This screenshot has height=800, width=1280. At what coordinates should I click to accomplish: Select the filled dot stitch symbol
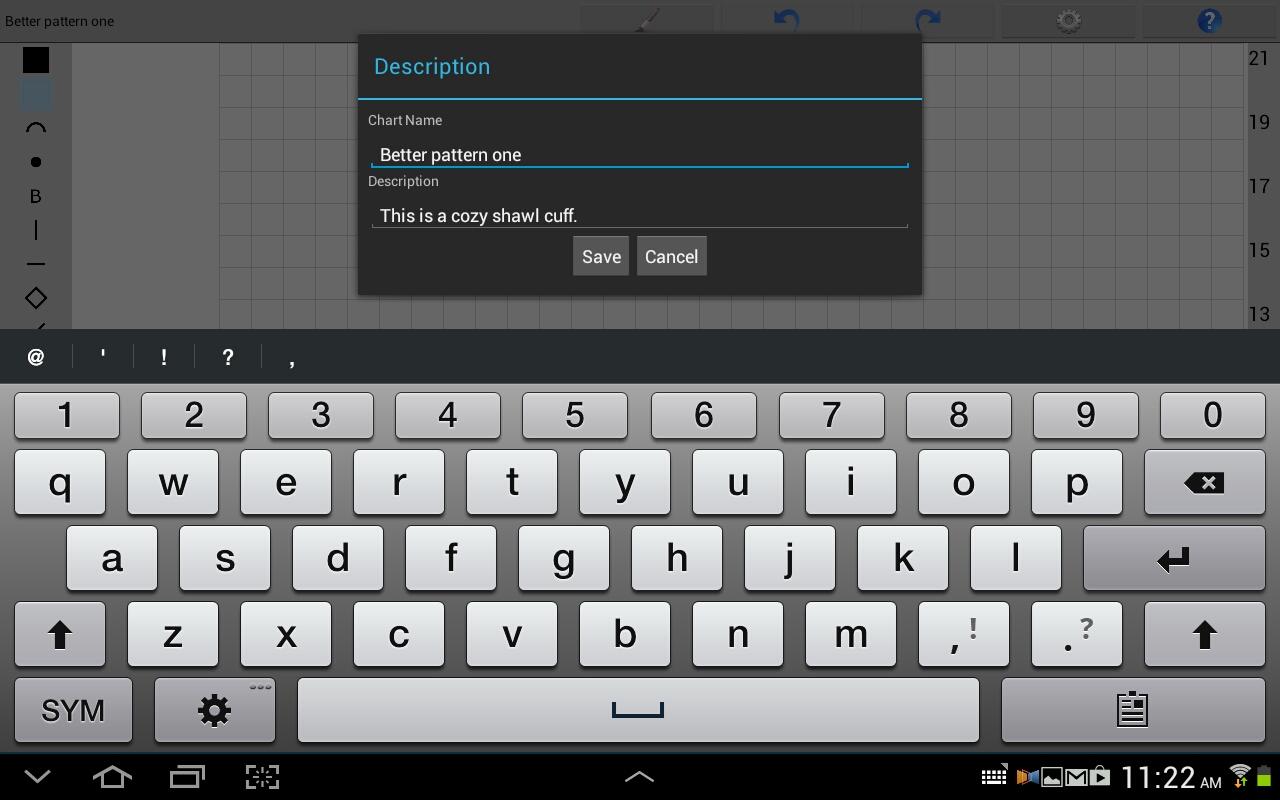click(36, 162)
